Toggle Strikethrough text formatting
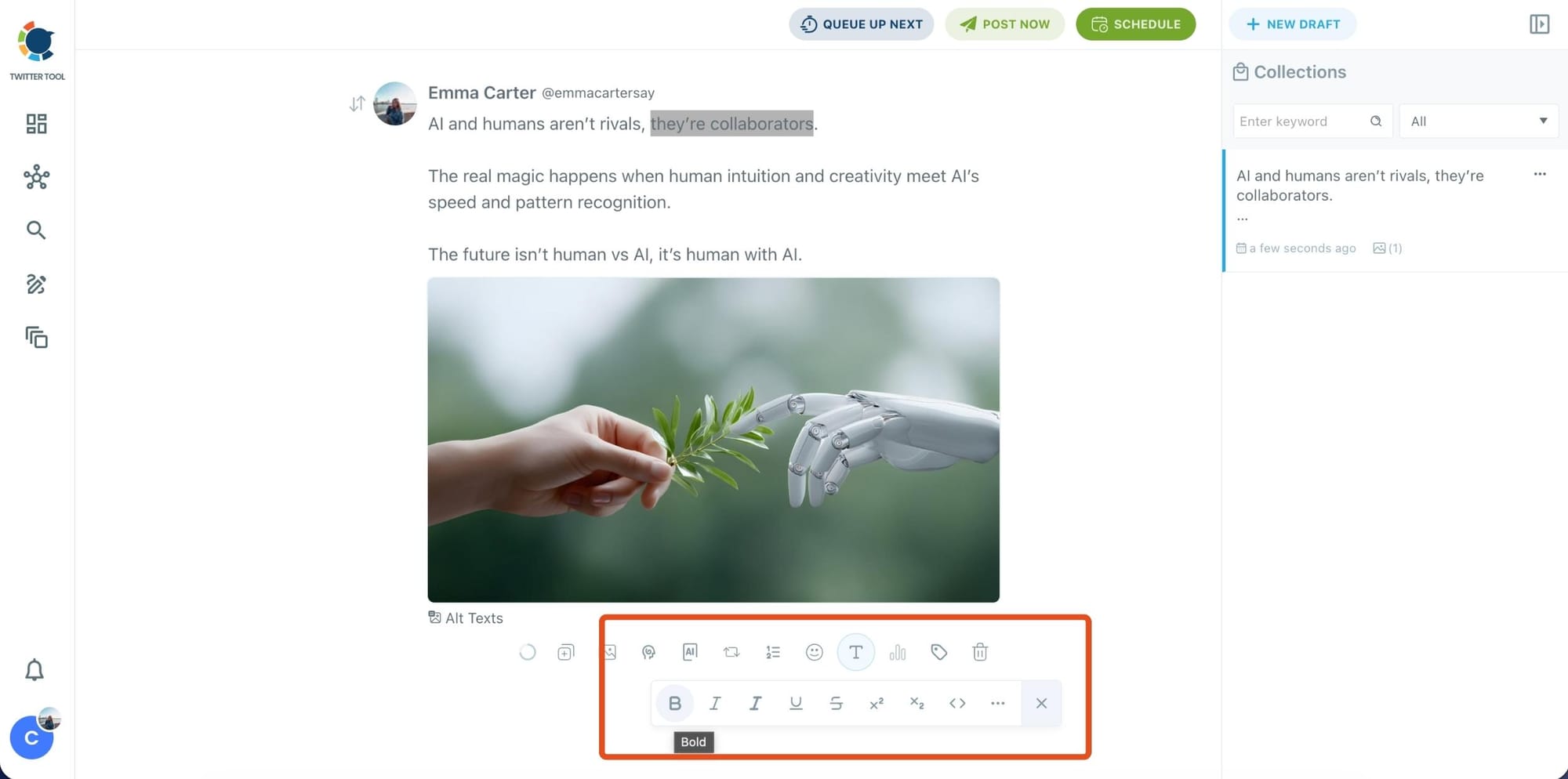1568x779 pixels. click(836, 703)
